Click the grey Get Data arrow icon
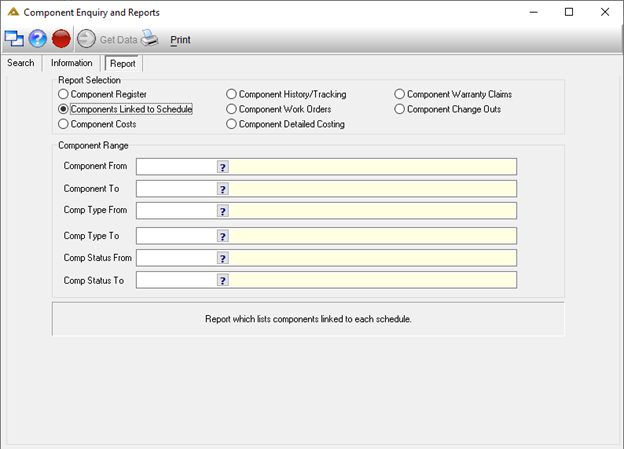 [86, 39]
